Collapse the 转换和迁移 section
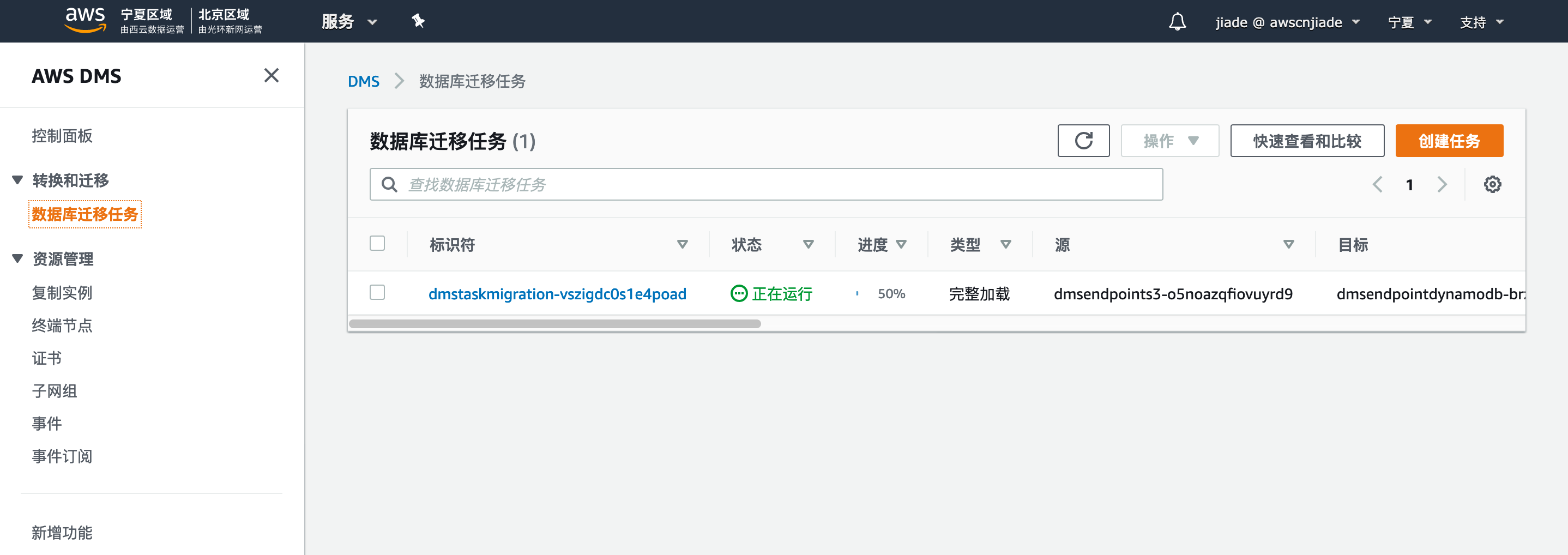The image size is (1568, 555). (17, 180)
